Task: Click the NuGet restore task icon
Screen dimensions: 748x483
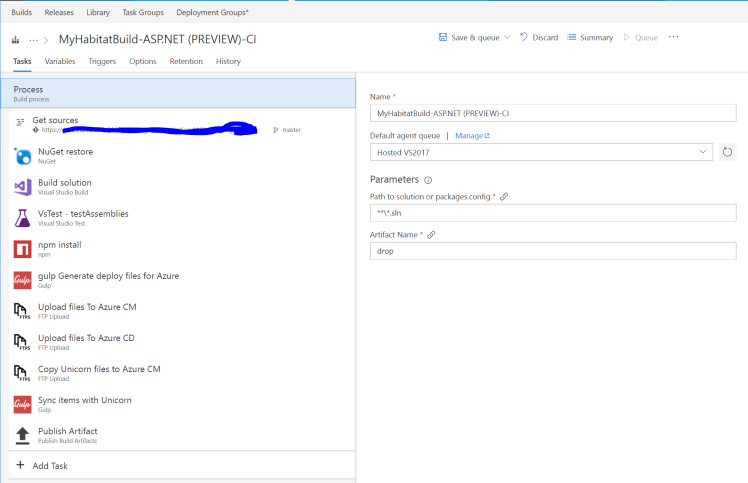Action: [x=22, y=156]
